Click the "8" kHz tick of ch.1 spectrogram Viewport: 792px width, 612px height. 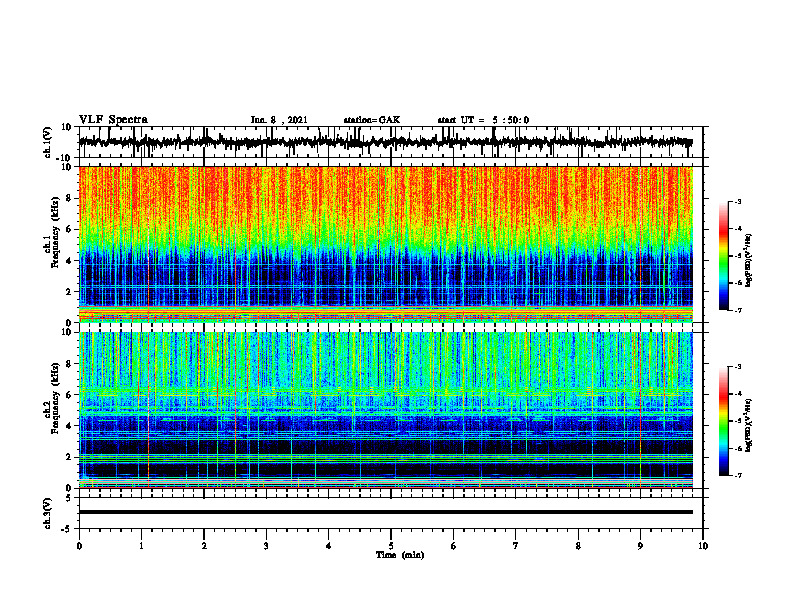coord(70,198)
